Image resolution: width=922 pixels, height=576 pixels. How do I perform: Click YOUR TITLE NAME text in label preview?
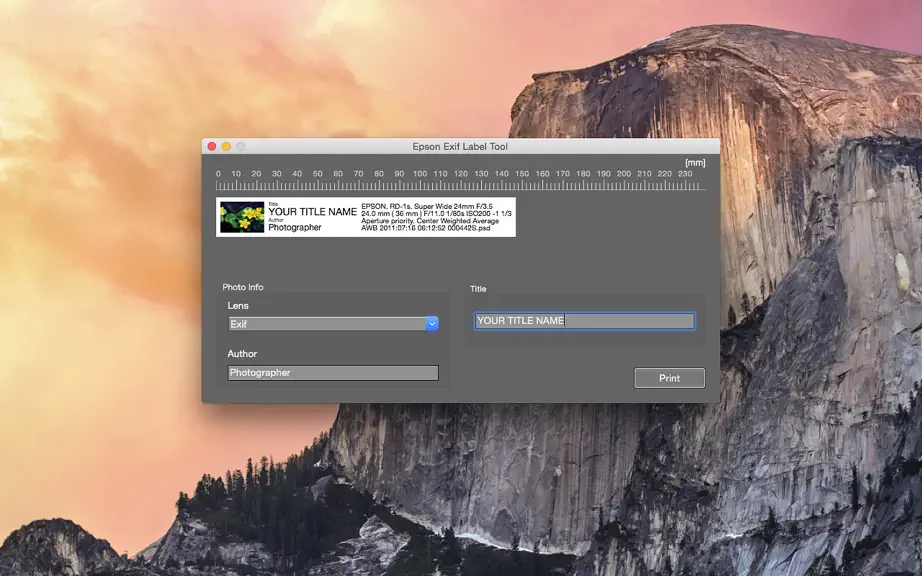point(312,212)
